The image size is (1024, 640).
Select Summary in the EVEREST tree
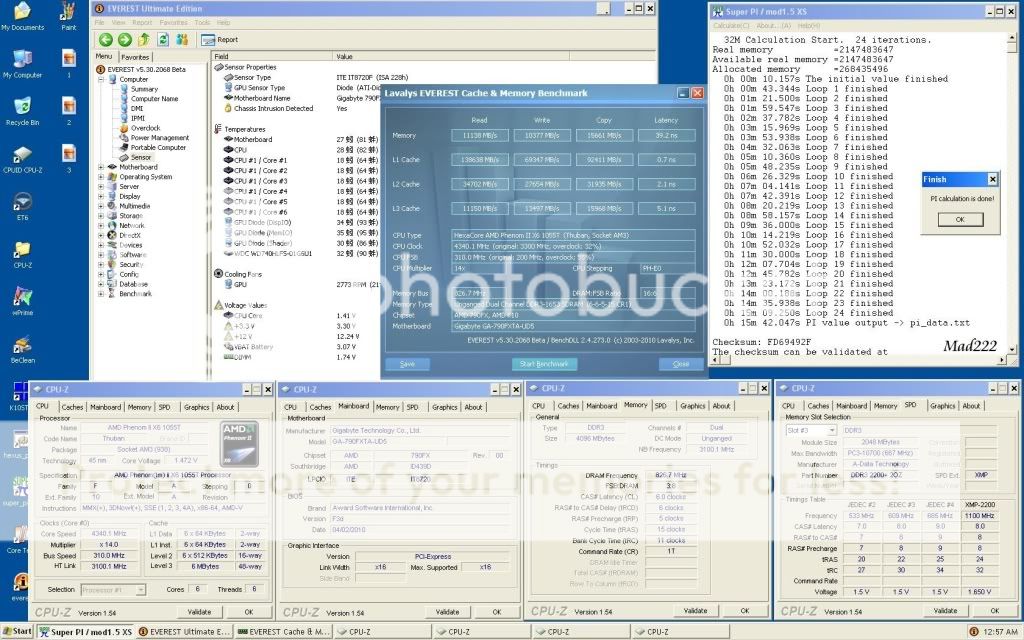point(144,89)
